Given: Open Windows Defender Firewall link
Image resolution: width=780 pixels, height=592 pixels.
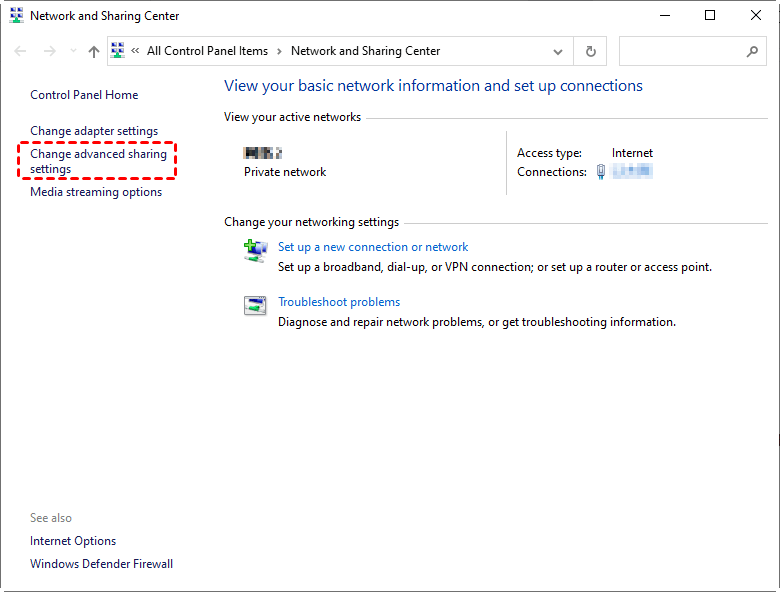Looking at the screenshot, I should point(101,564).
